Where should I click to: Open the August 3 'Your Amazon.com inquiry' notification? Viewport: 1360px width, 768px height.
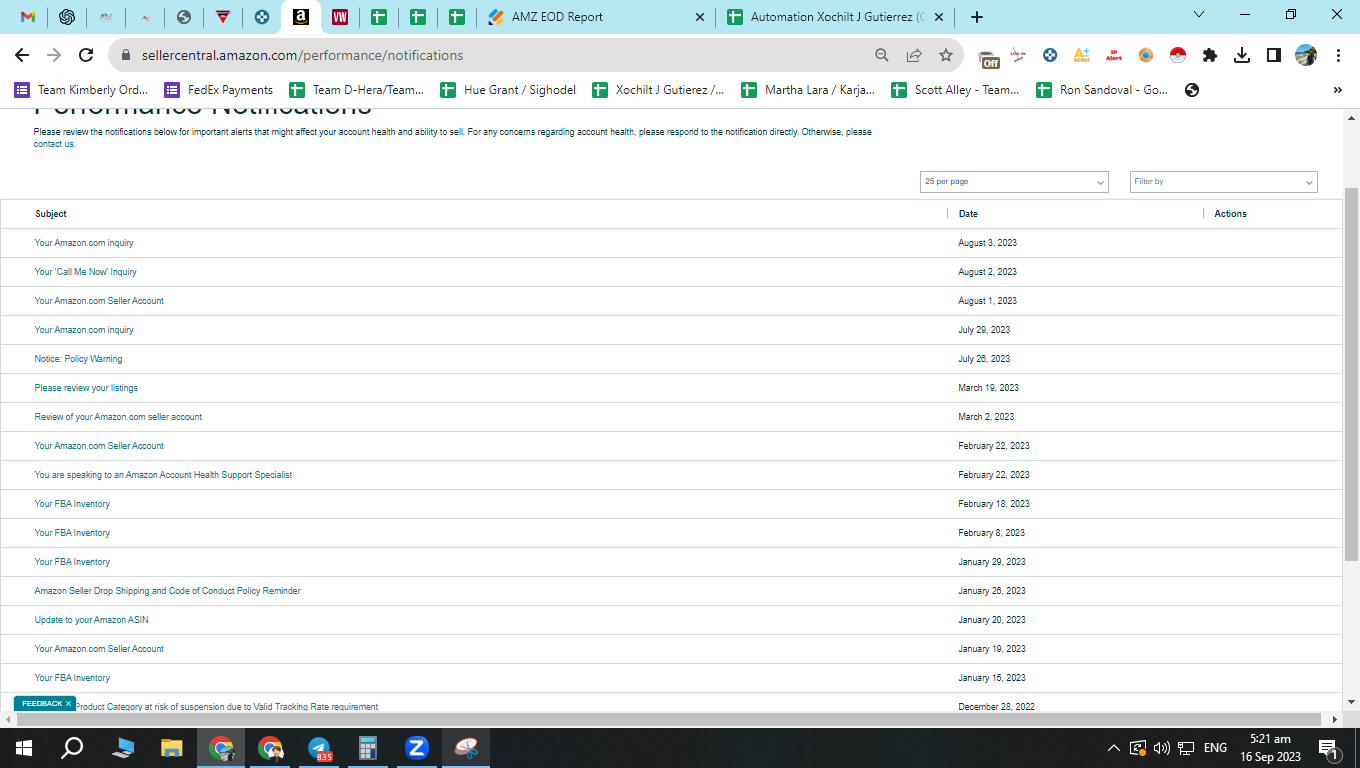click(84, 243)
